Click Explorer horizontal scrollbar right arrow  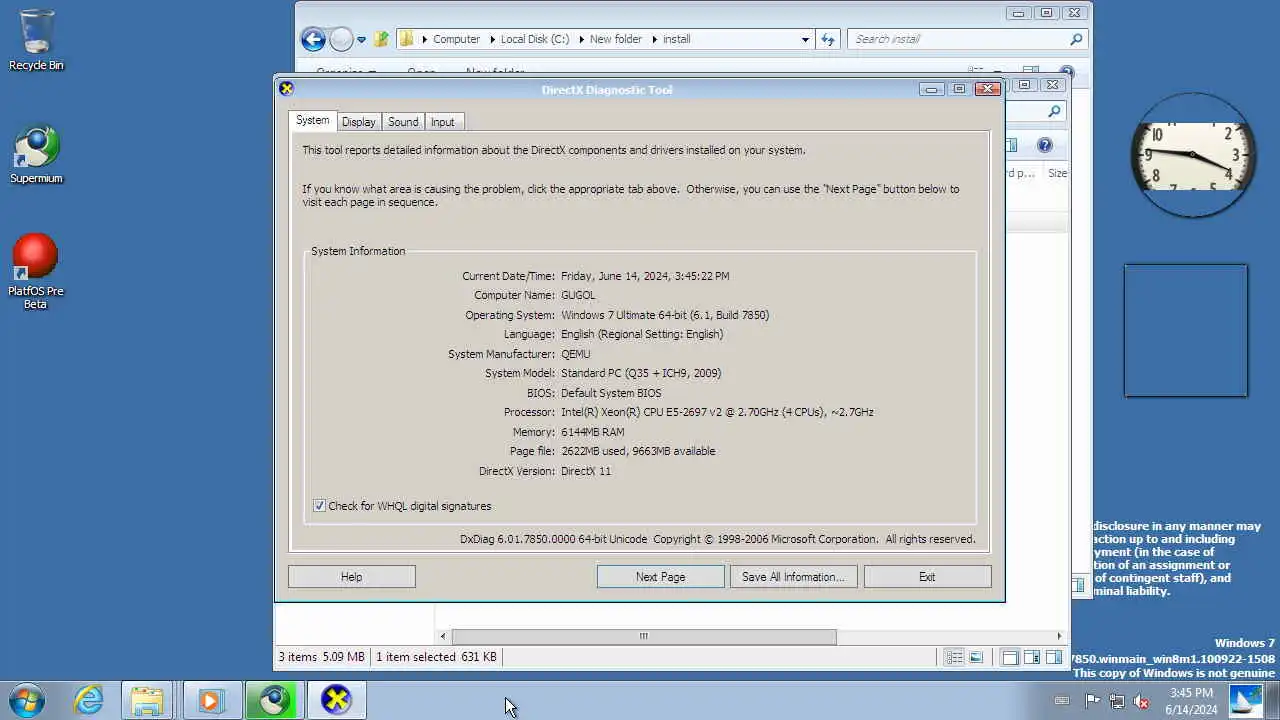1059,636
